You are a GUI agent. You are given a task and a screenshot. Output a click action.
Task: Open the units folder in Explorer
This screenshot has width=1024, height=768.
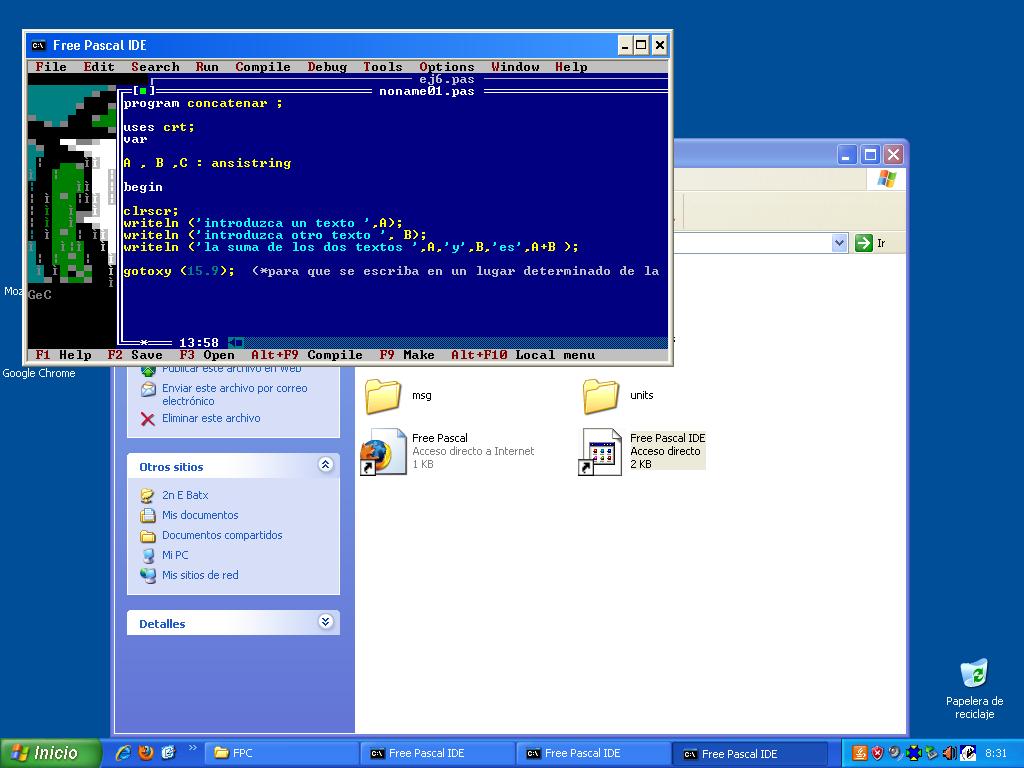point(601,396)
